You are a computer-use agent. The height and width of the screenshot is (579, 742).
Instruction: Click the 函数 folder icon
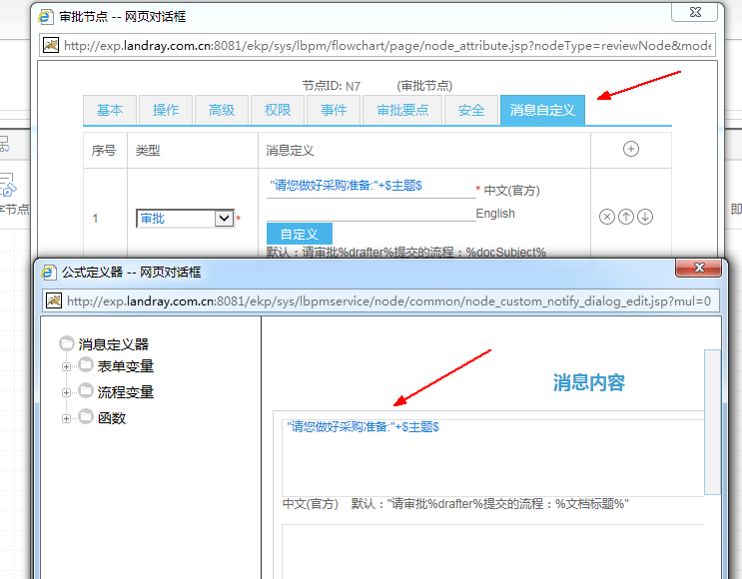[86, 418]
